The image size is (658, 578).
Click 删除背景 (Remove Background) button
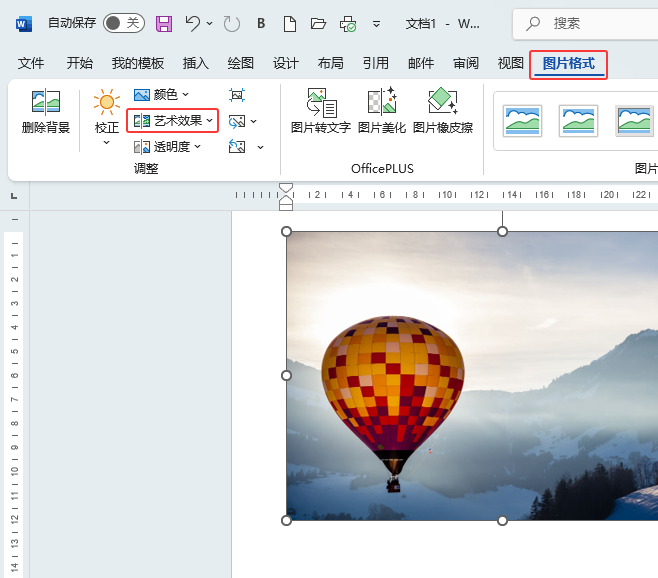(x=46, y=111)
